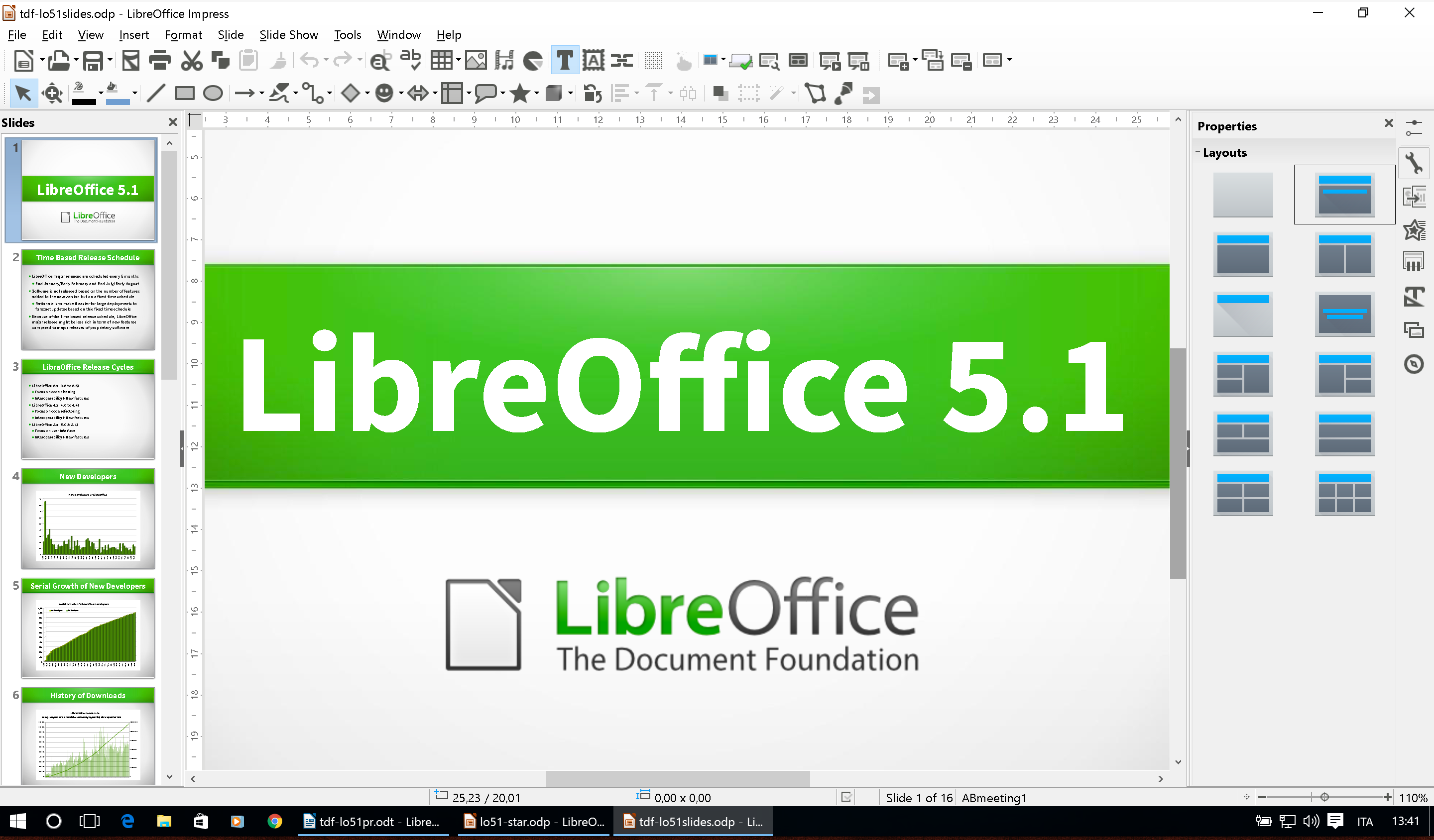Click slide 3 LibreOffice Release Cycles
1434x840 pixels.
[88, 406]
